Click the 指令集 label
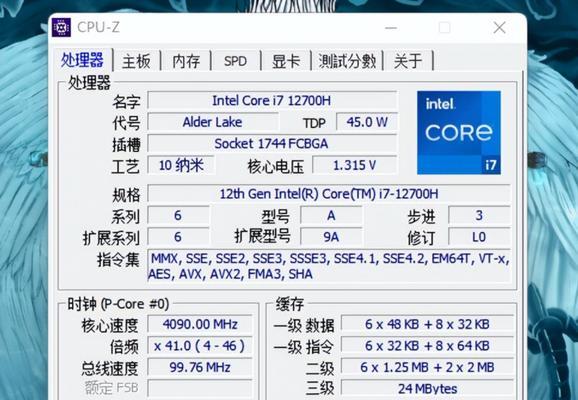This screenshot has height=400, width=578. click(118, 260)
